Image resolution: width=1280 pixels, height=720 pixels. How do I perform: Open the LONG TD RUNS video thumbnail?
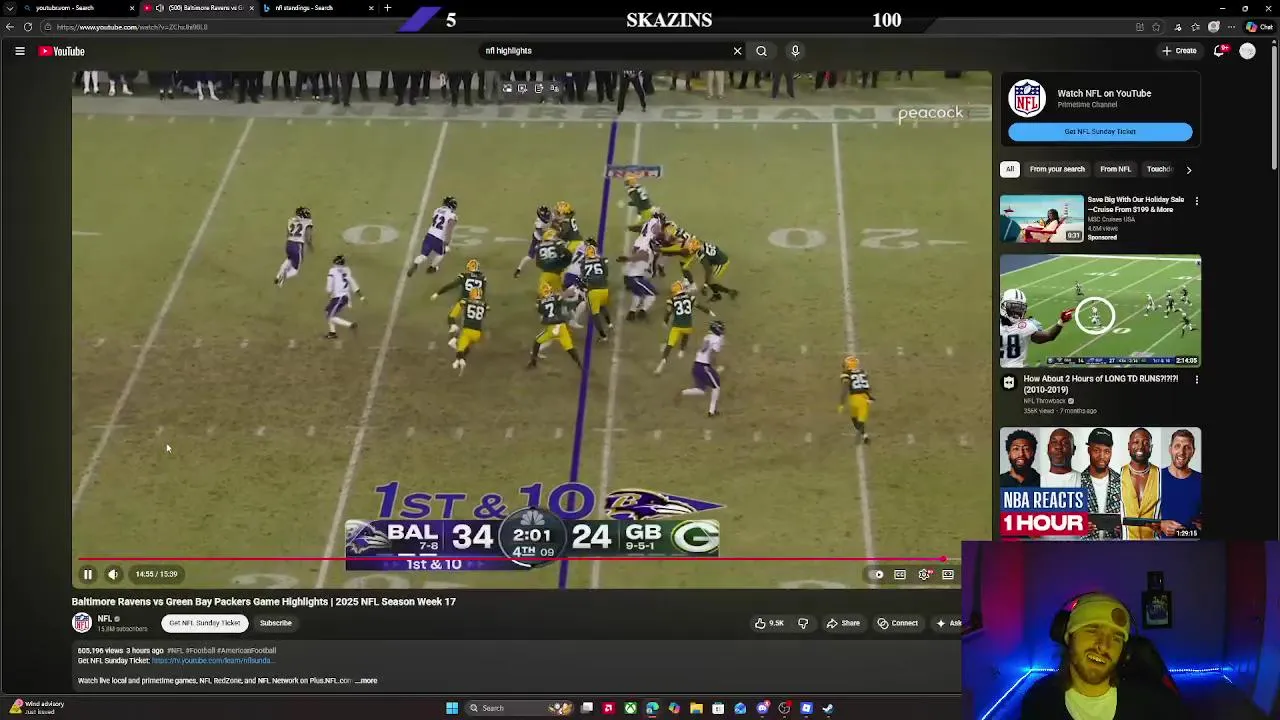[x=1100, y=310]
